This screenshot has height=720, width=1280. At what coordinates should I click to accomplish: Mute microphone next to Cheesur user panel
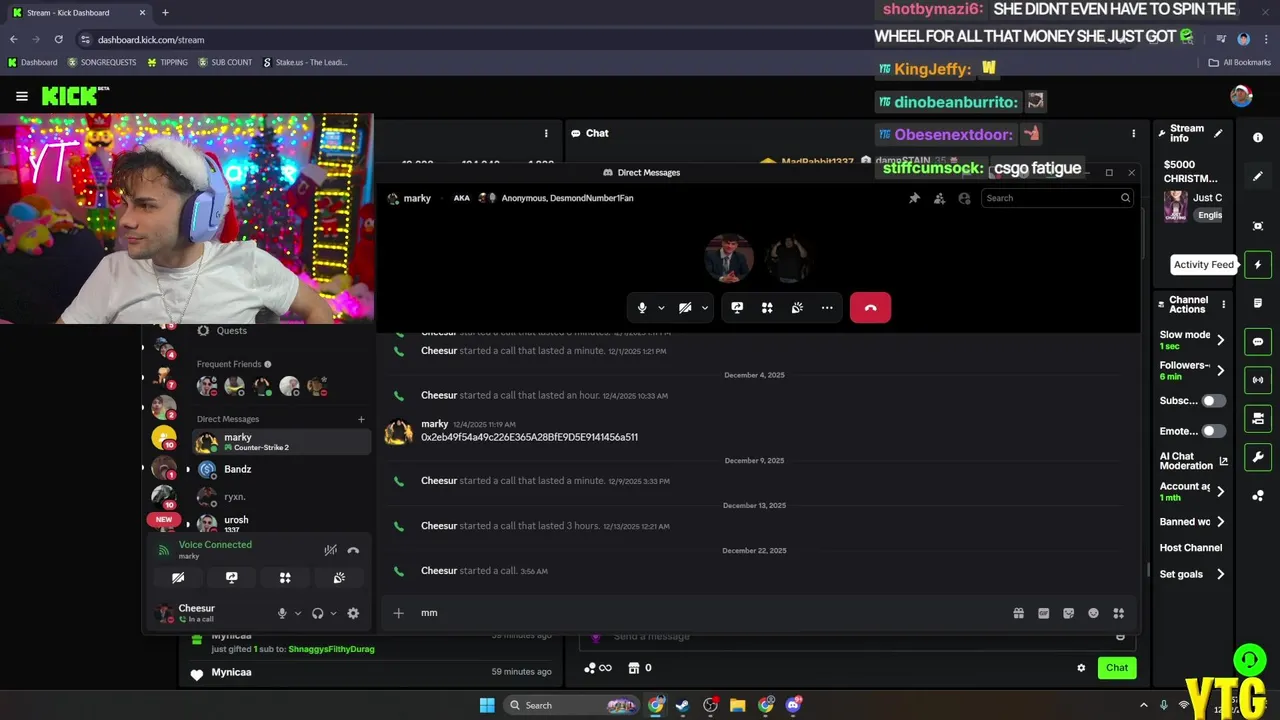click(x=282, y=613)
